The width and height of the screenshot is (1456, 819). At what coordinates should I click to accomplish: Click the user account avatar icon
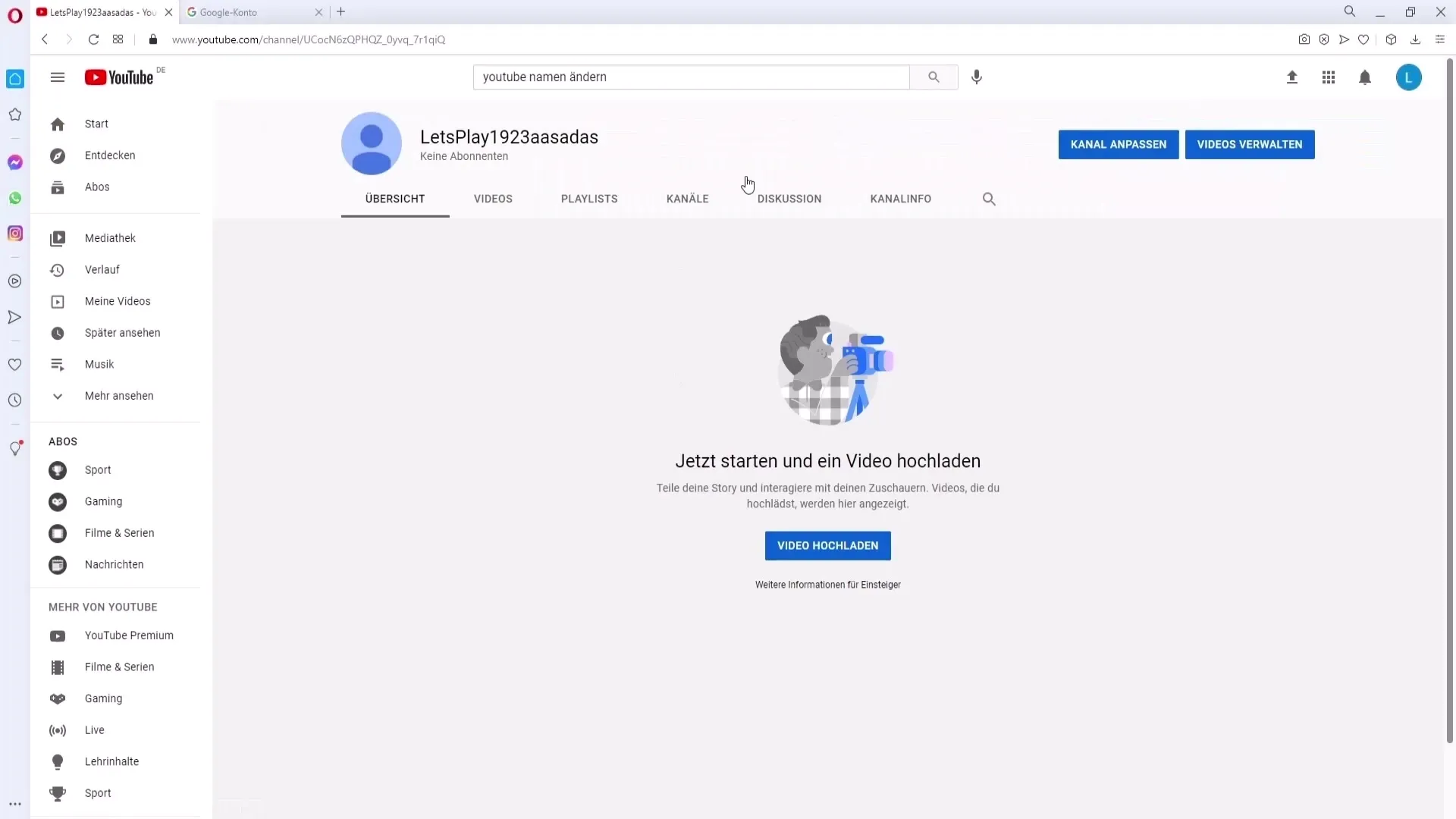point(1410,77)
